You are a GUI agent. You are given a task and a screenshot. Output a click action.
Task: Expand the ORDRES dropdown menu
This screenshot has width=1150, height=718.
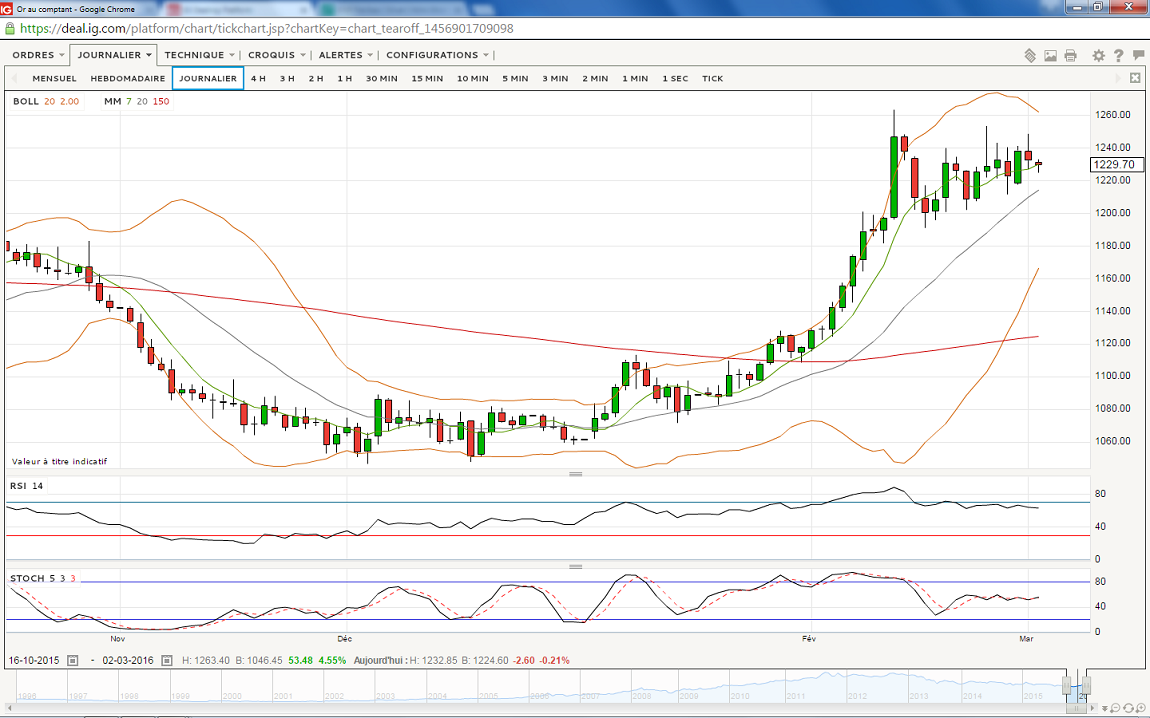tap(39, 55)
